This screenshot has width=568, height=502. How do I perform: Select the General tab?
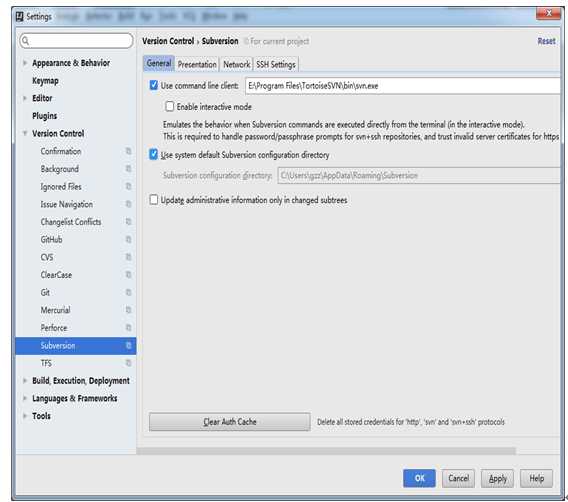[159, 64]
